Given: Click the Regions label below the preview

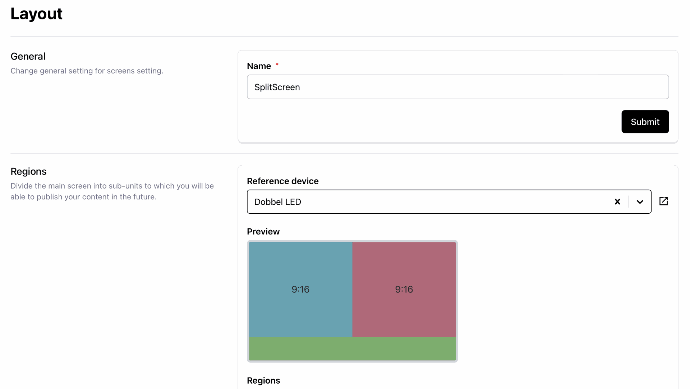Looking at the screenshot, I should coord(263,381).
